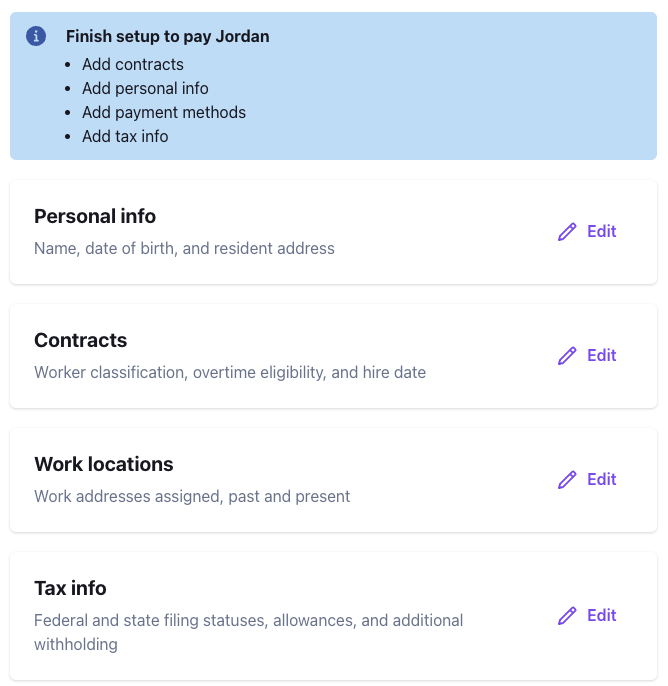Click the 'Add contracts' item in the banner
Screen dimensions: 668x686
133,64
